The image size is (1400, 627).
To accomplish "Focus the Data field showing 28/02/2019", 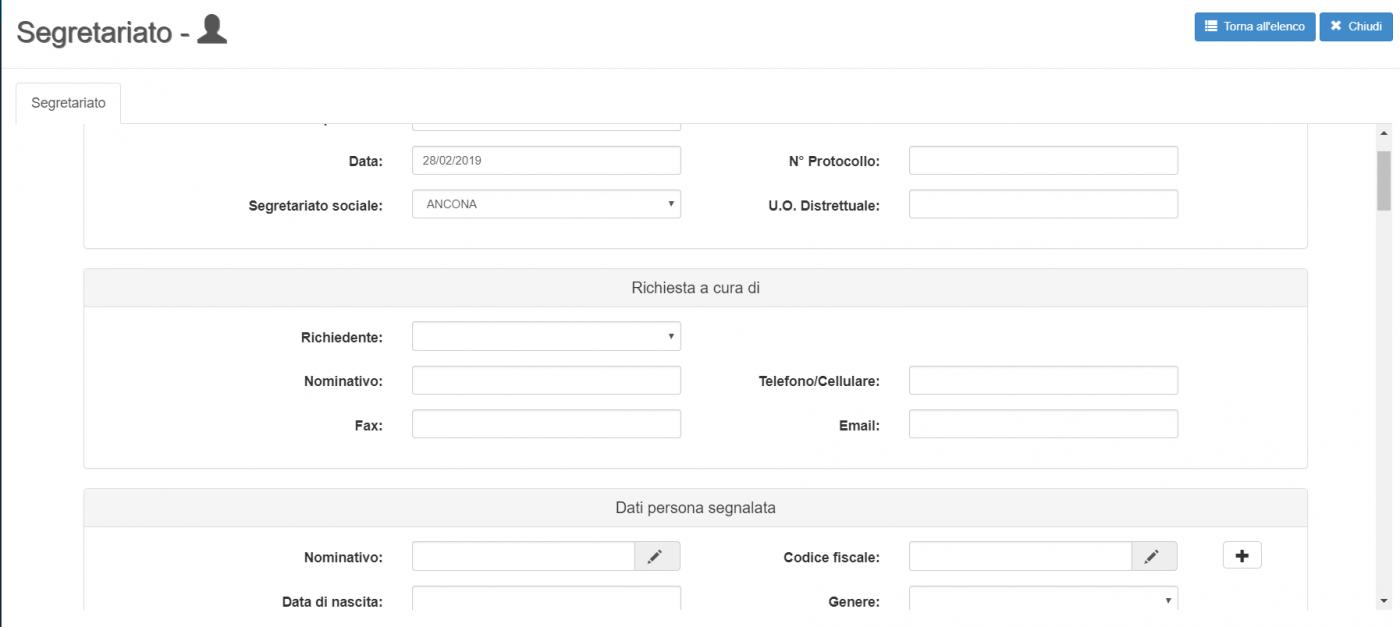I will point(546,160).
